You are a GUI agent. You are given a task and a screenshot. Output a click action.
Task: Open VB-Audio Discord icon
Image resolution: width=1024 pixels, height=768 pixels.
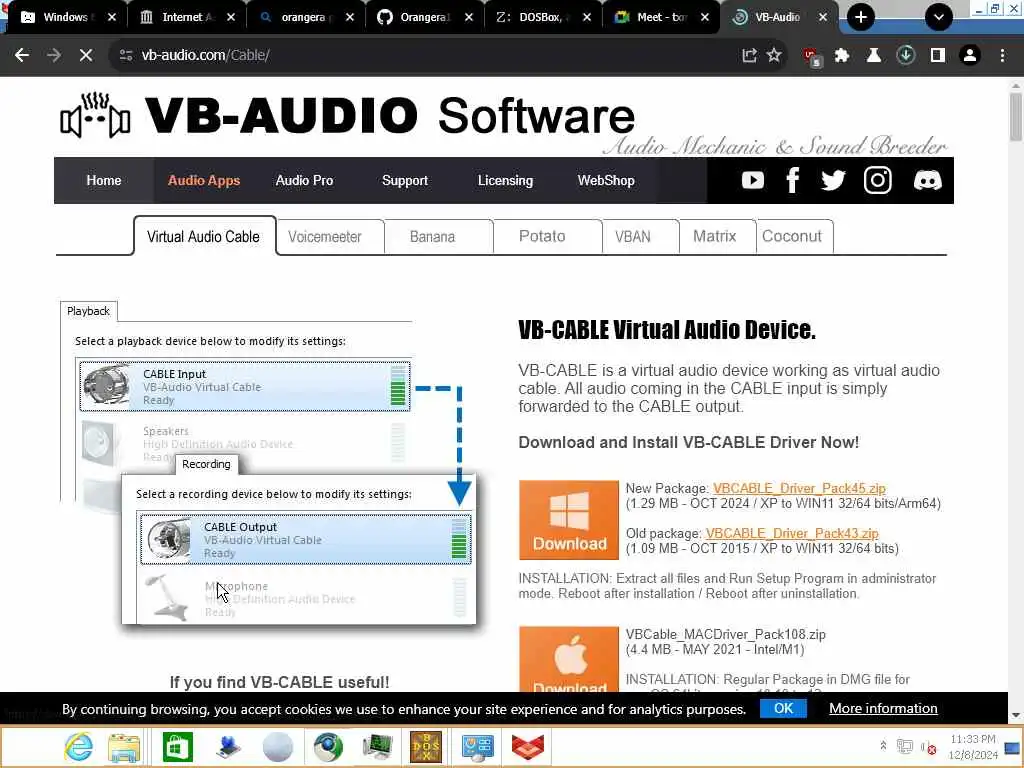927,180
